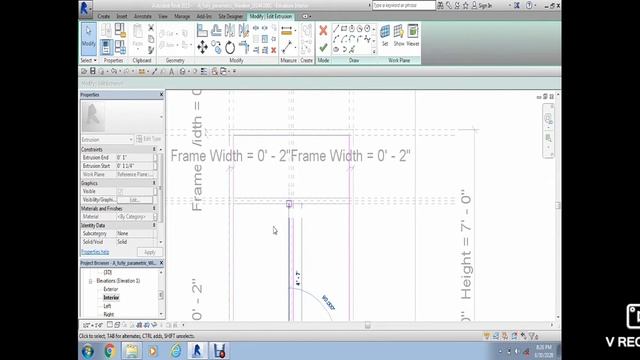Click Extrusion End associate parameter button
The image size is (640, 360).
(x=156, y=157)
